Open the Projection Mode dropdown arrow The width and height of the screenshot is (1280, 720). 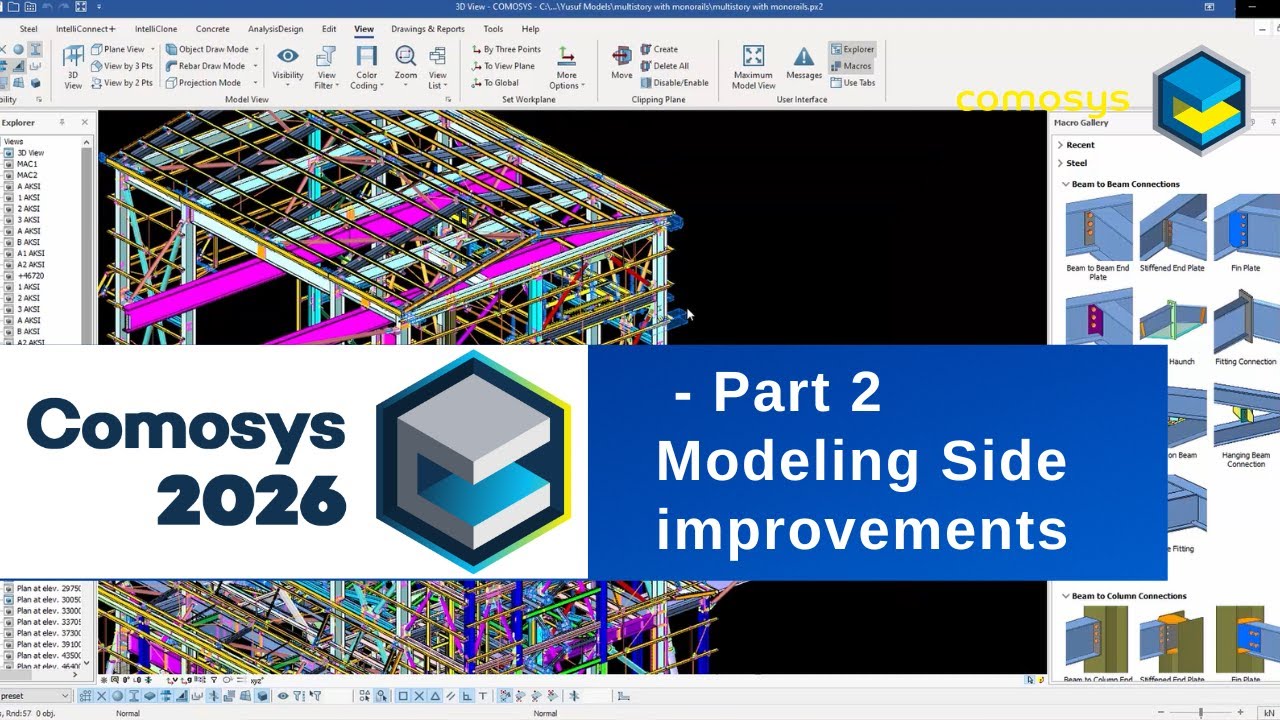(256, 83)
